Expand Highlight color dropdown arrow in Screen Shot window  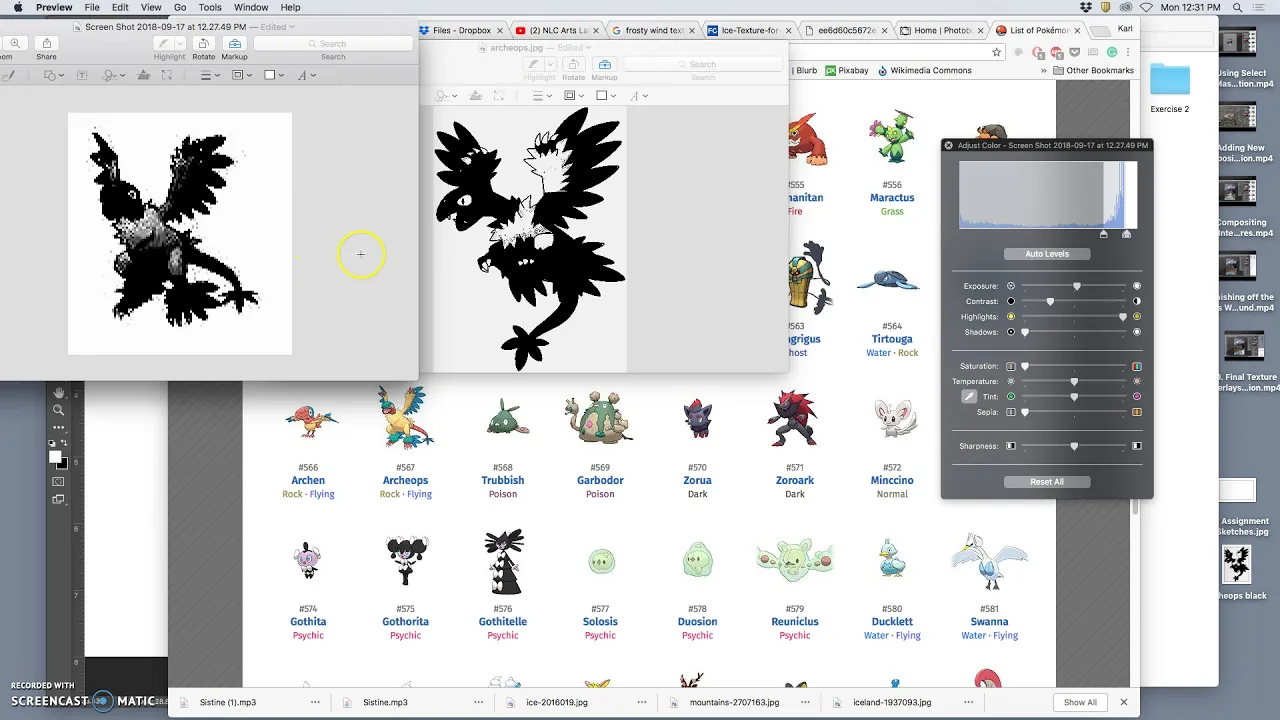coord(178,44)
